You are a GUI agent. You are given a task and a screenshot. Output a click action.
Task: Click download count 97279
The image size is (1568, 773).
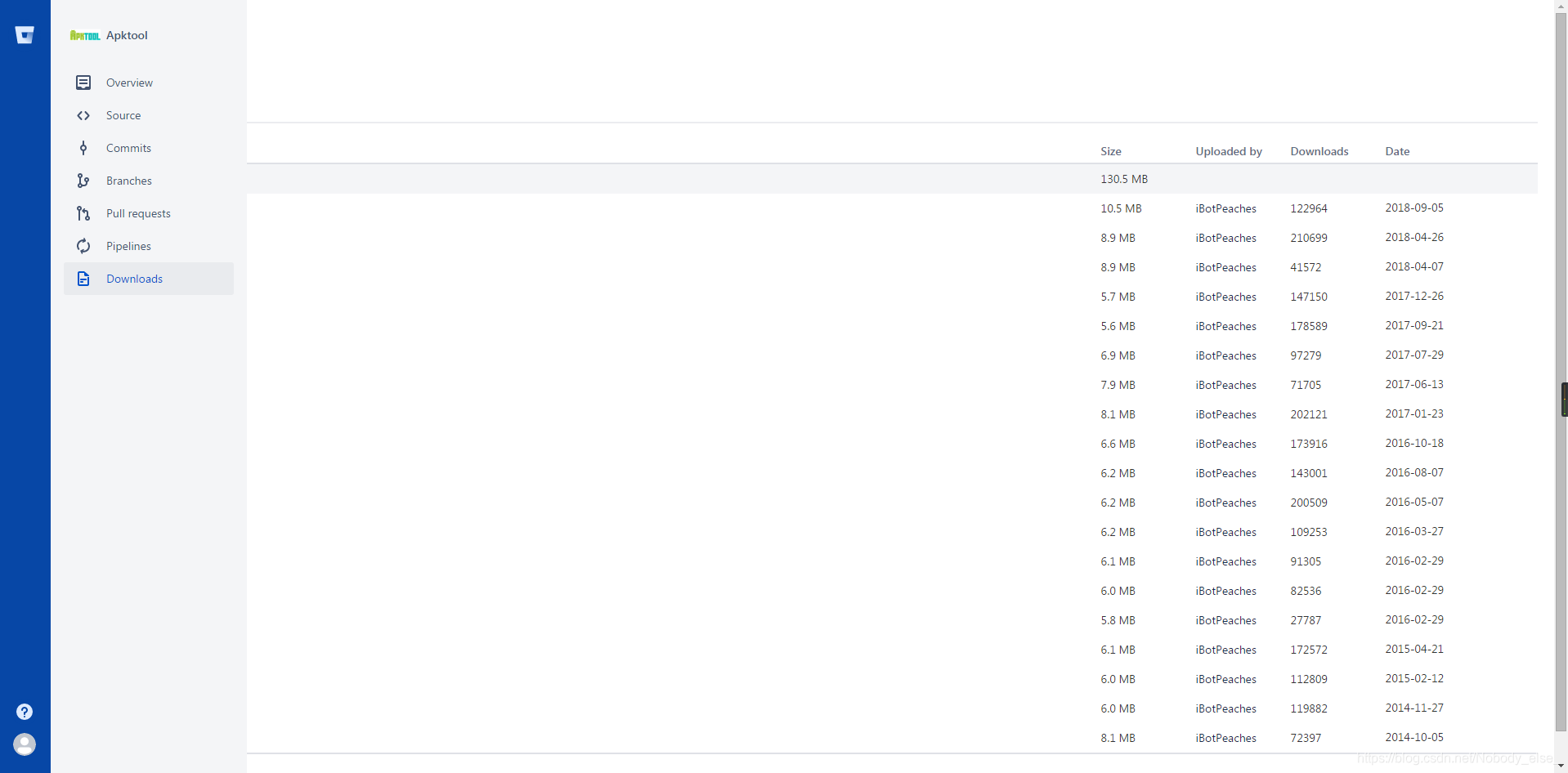point(1306,355)
